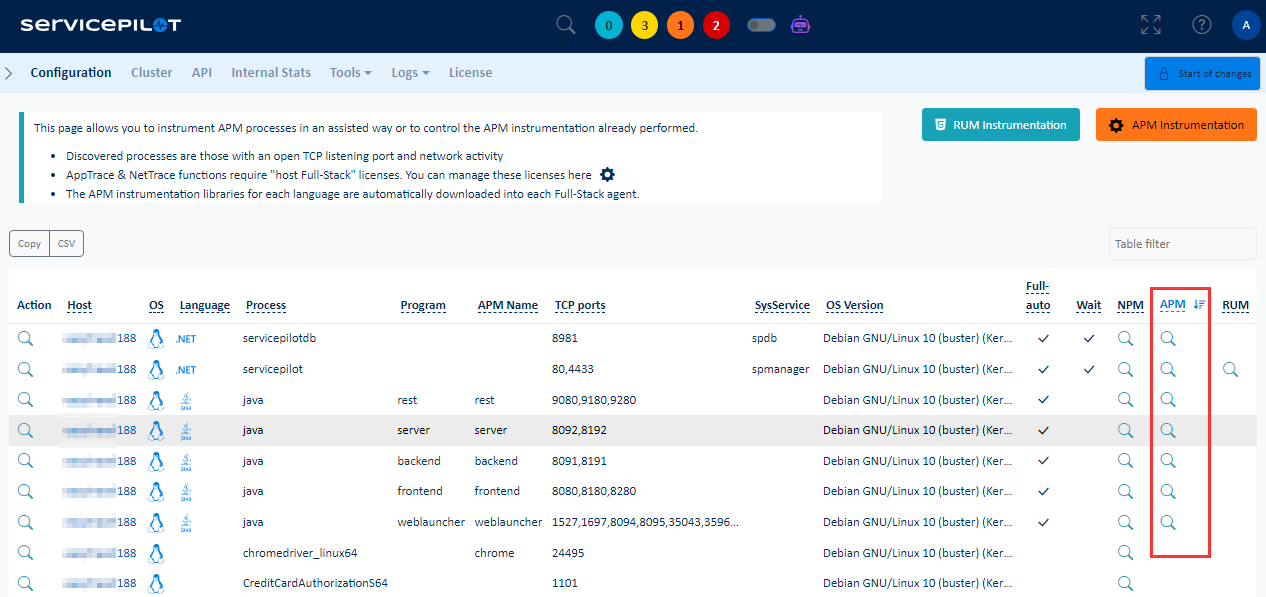
Task: Expand the left sidebar chevron
Action: pyautogui.click(x=9, y=73)
